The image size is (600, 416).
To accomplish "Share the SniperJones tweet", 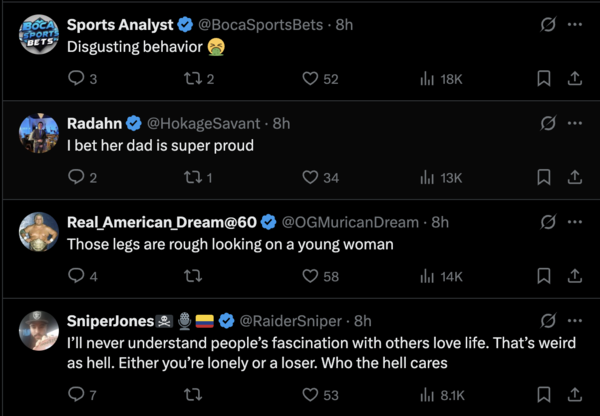I will click(575, 395).
